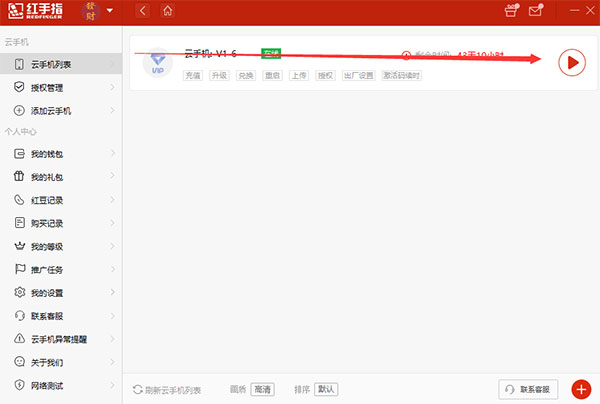
Task: Expand chevron next to 我的等级
Action: coord(112,246)
